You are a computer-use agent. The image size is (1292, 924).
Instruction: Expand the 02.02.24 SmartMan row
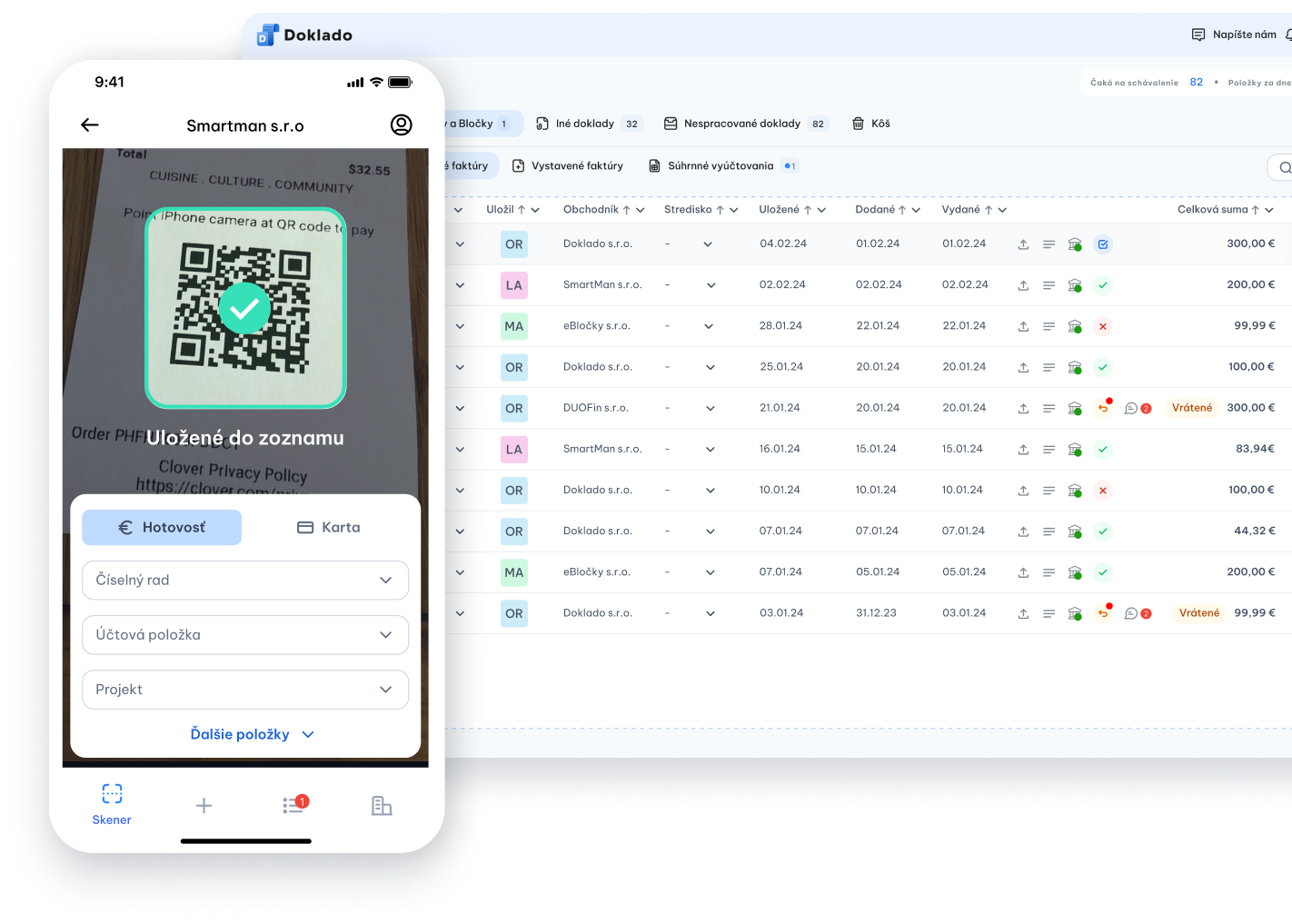point(460,285)
